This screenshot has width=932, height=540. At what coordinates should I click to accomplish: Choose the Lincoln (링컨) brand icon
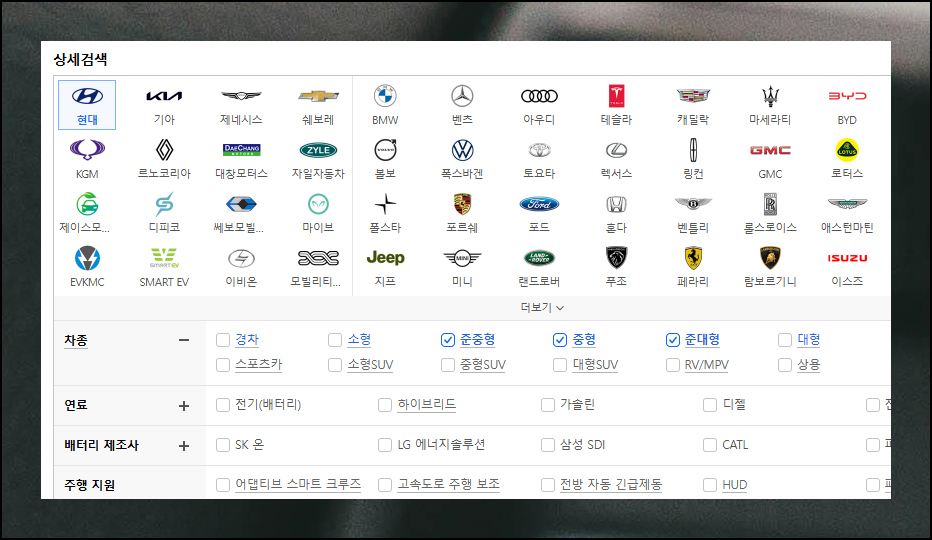(693, 150)
